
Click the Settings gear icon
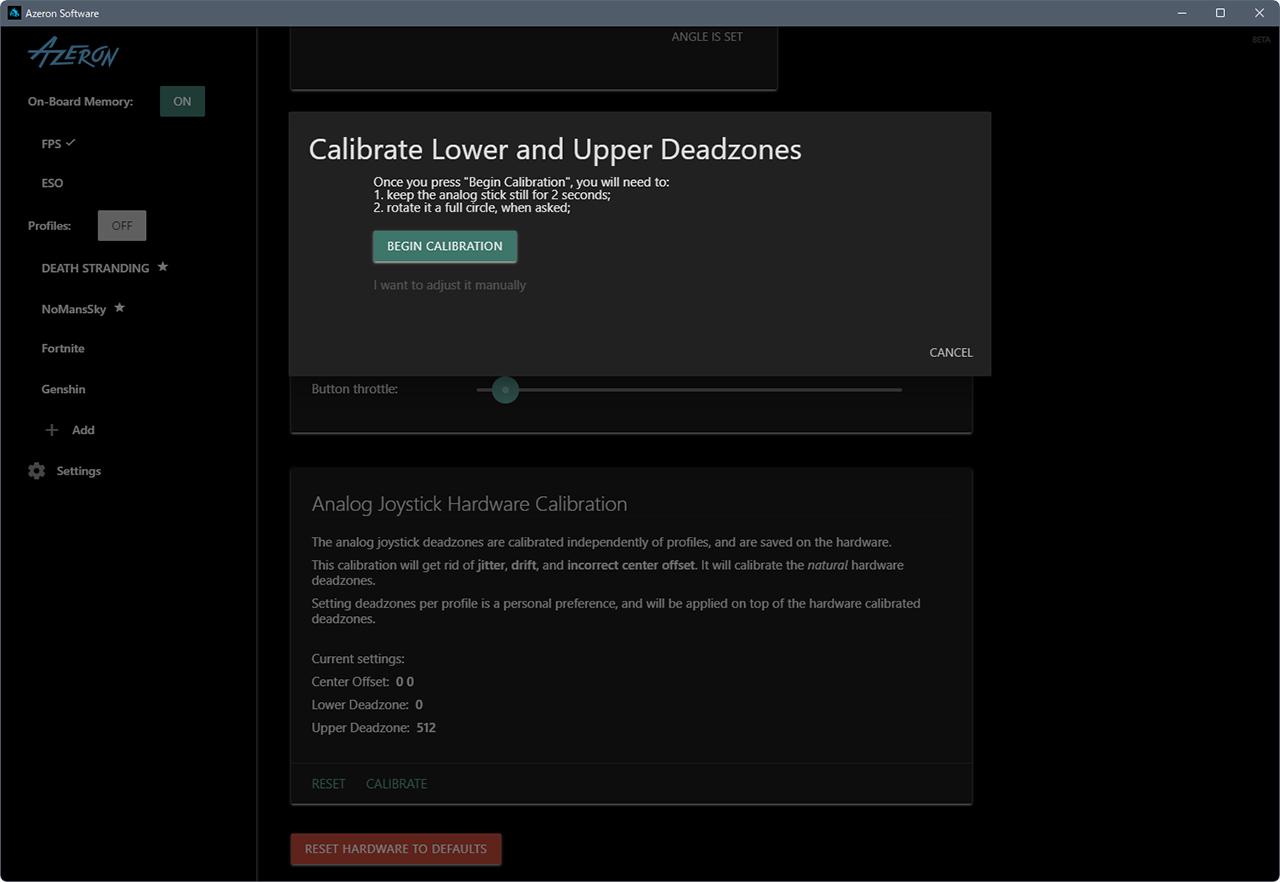[37, 471]
